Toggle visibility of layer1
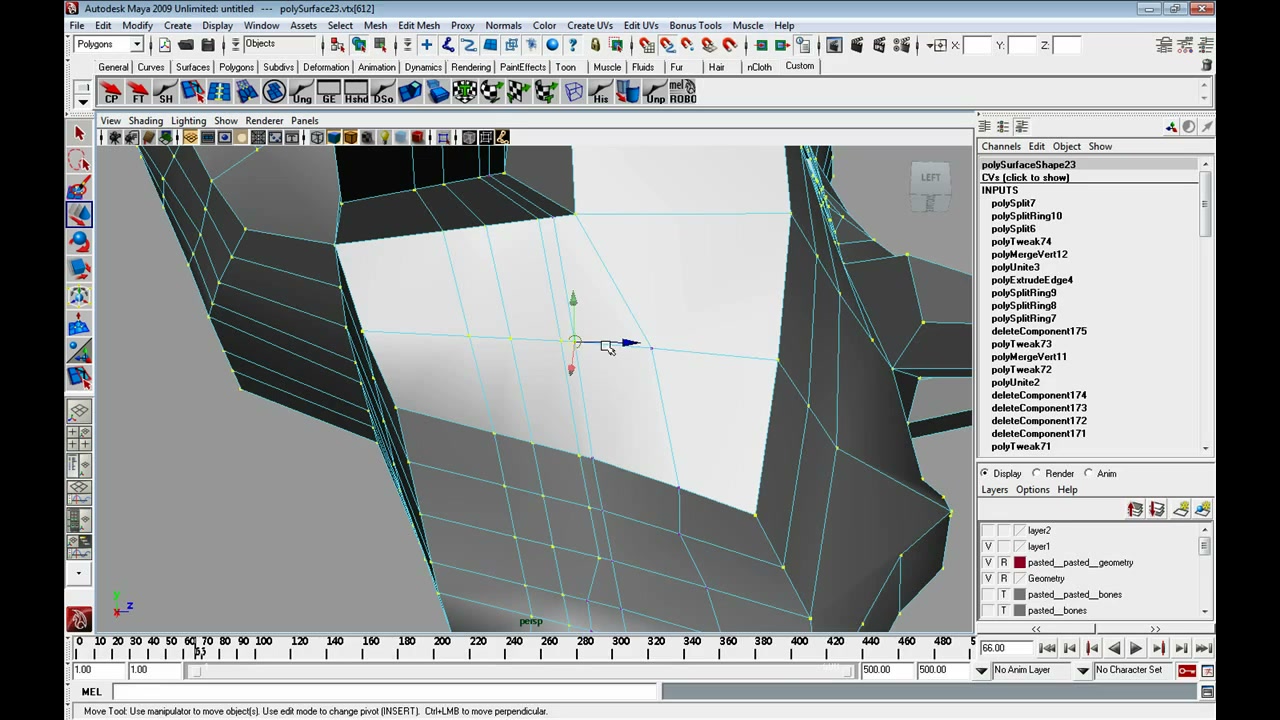1280x720 pixels. 988,547
